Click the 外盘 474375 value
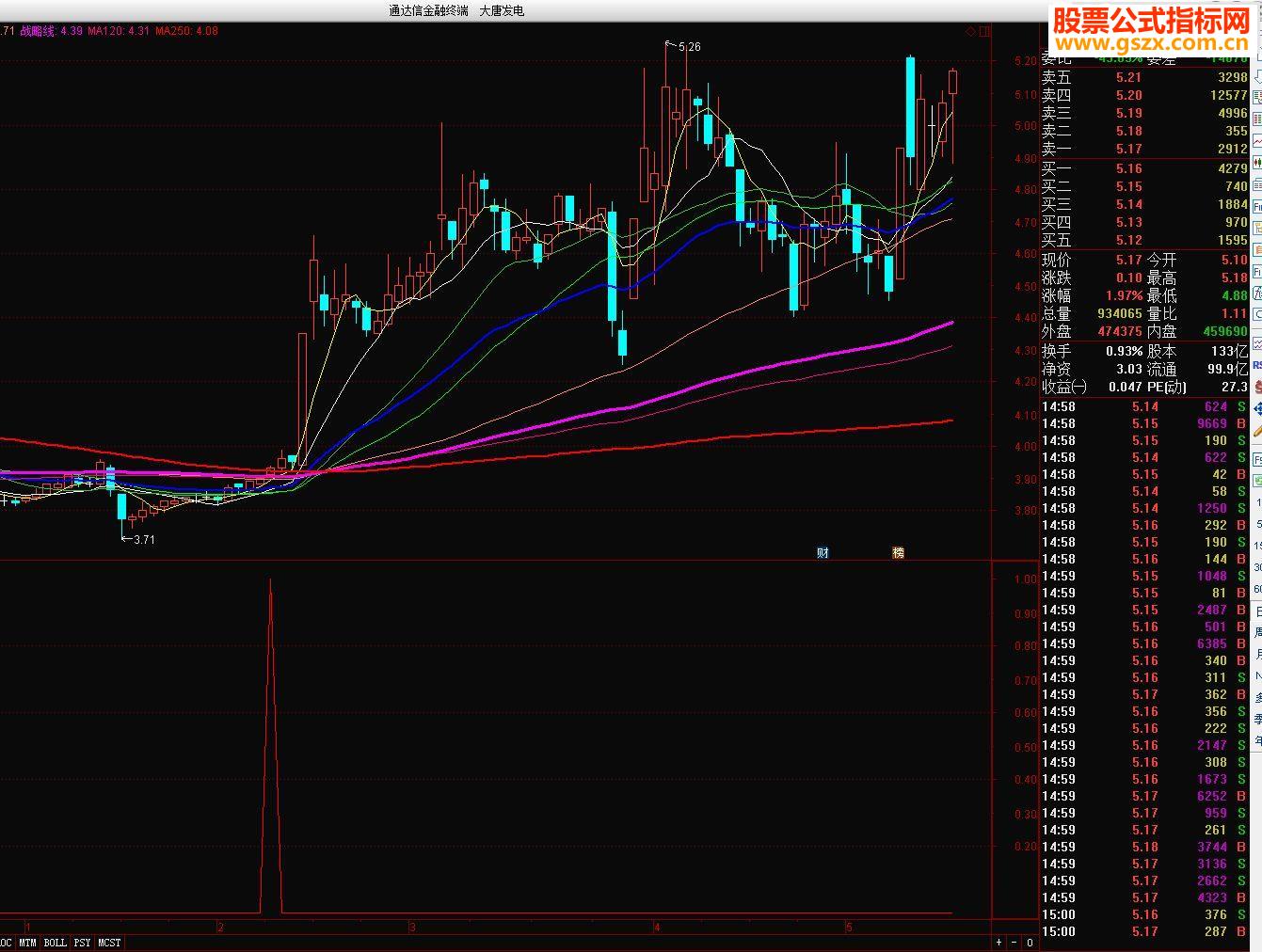1262x952 pixels. pos(1120,331)
